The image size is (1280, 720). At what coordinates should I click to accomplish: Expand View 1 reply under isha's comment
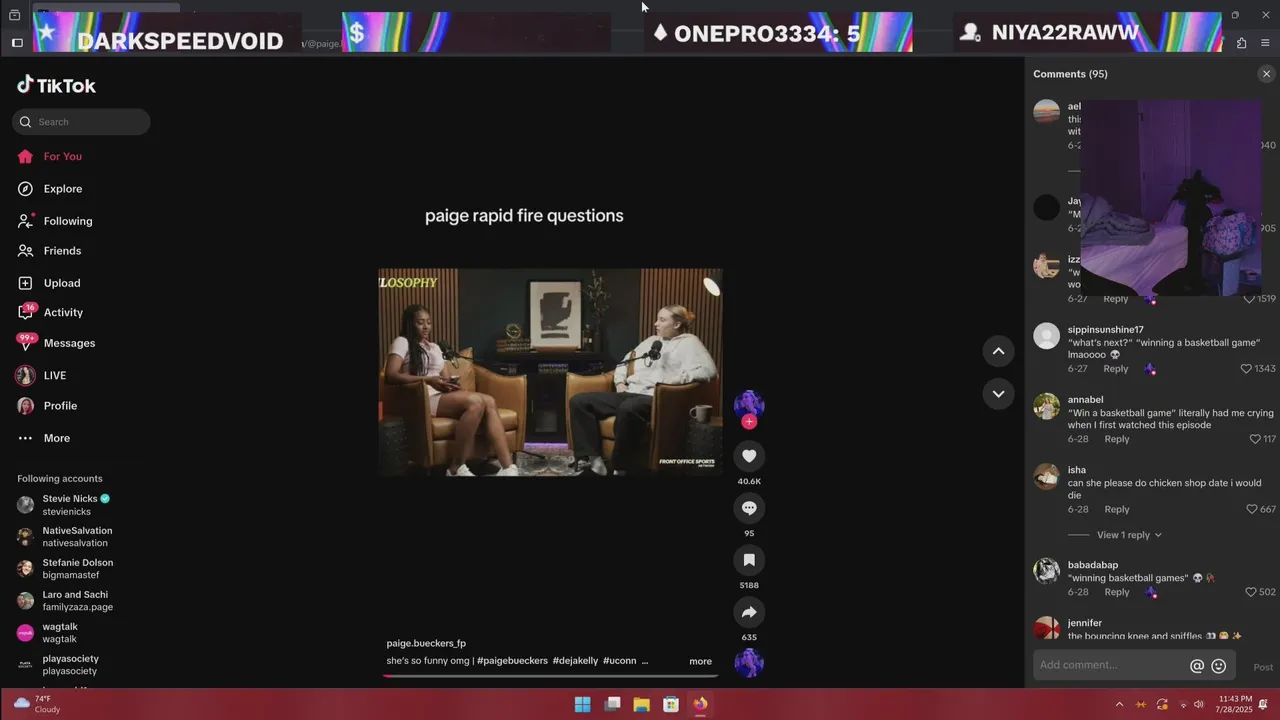[x=1129, y=535]
